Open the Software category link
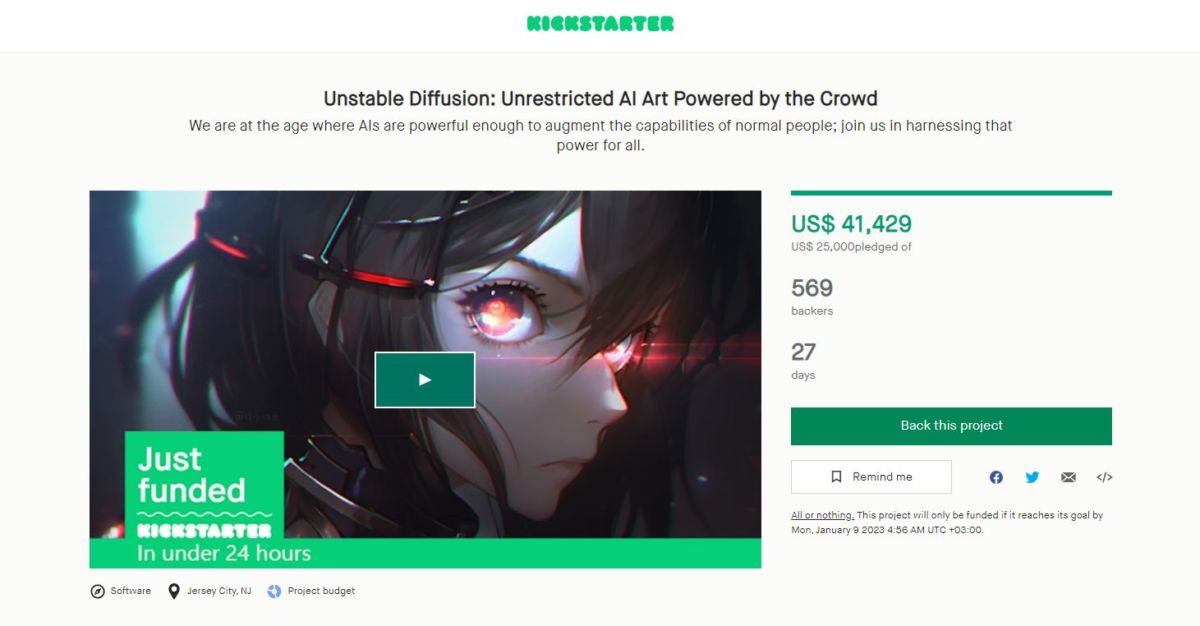This screenshot has width=1200, height=626. (x=131, y=591)
